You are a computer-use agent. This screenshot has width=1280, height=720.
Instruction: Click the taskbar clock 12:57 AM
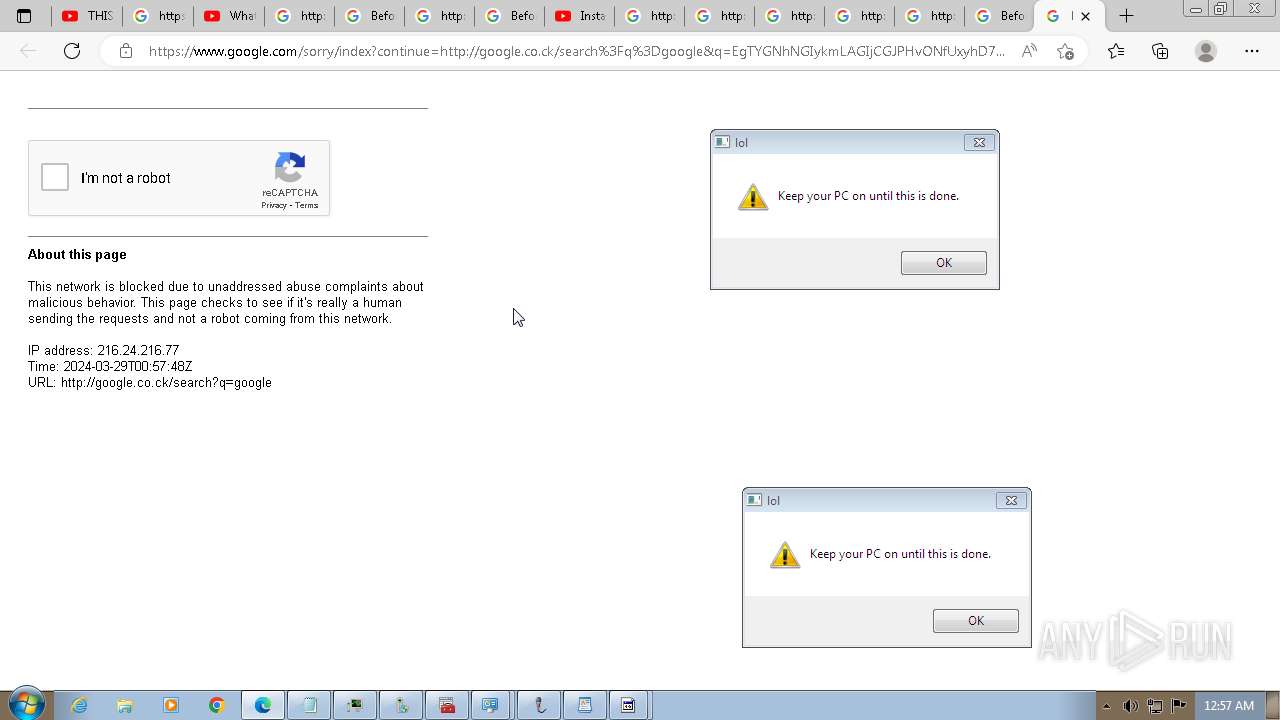[x=1228, y=706]
